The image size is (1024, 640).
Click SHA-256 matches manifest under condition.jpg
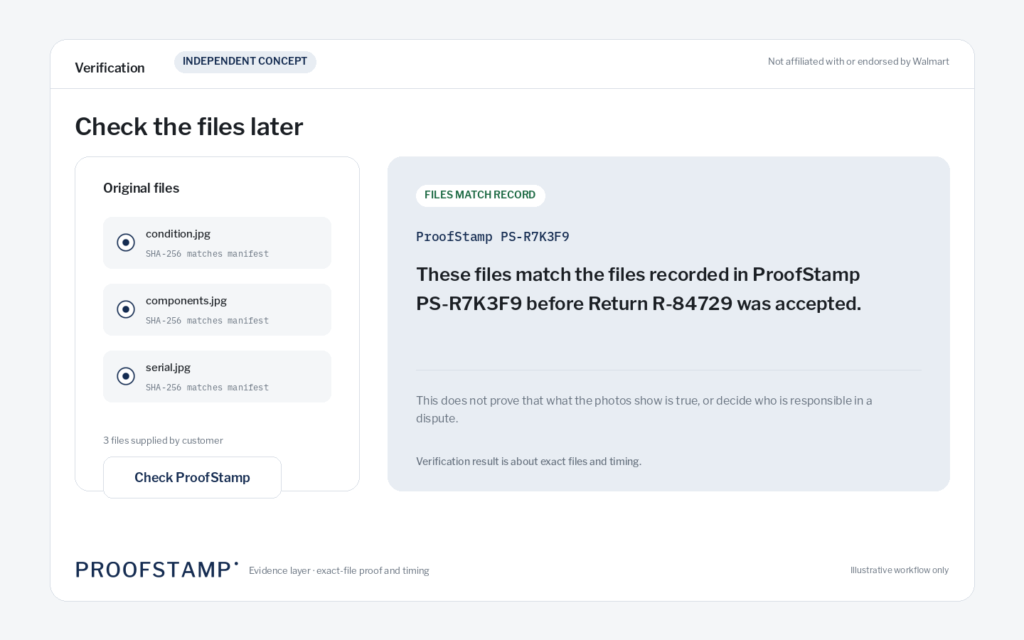pyautogui.click(x=207, y=253)
